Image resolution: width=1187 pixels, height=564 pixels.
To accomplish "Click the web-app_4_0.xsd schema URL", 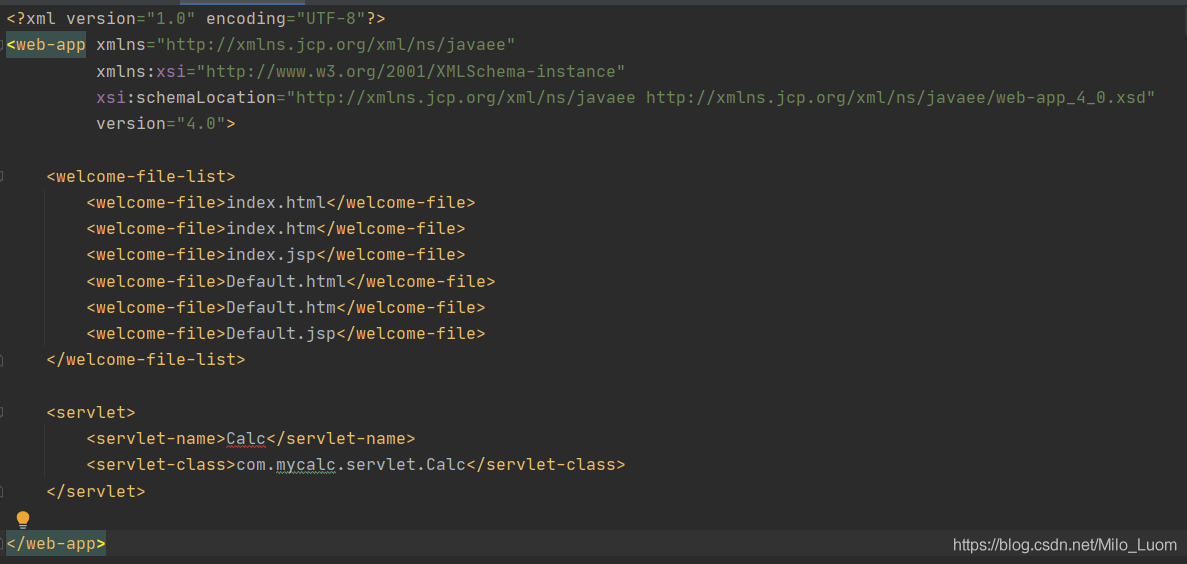I will 900,97.
